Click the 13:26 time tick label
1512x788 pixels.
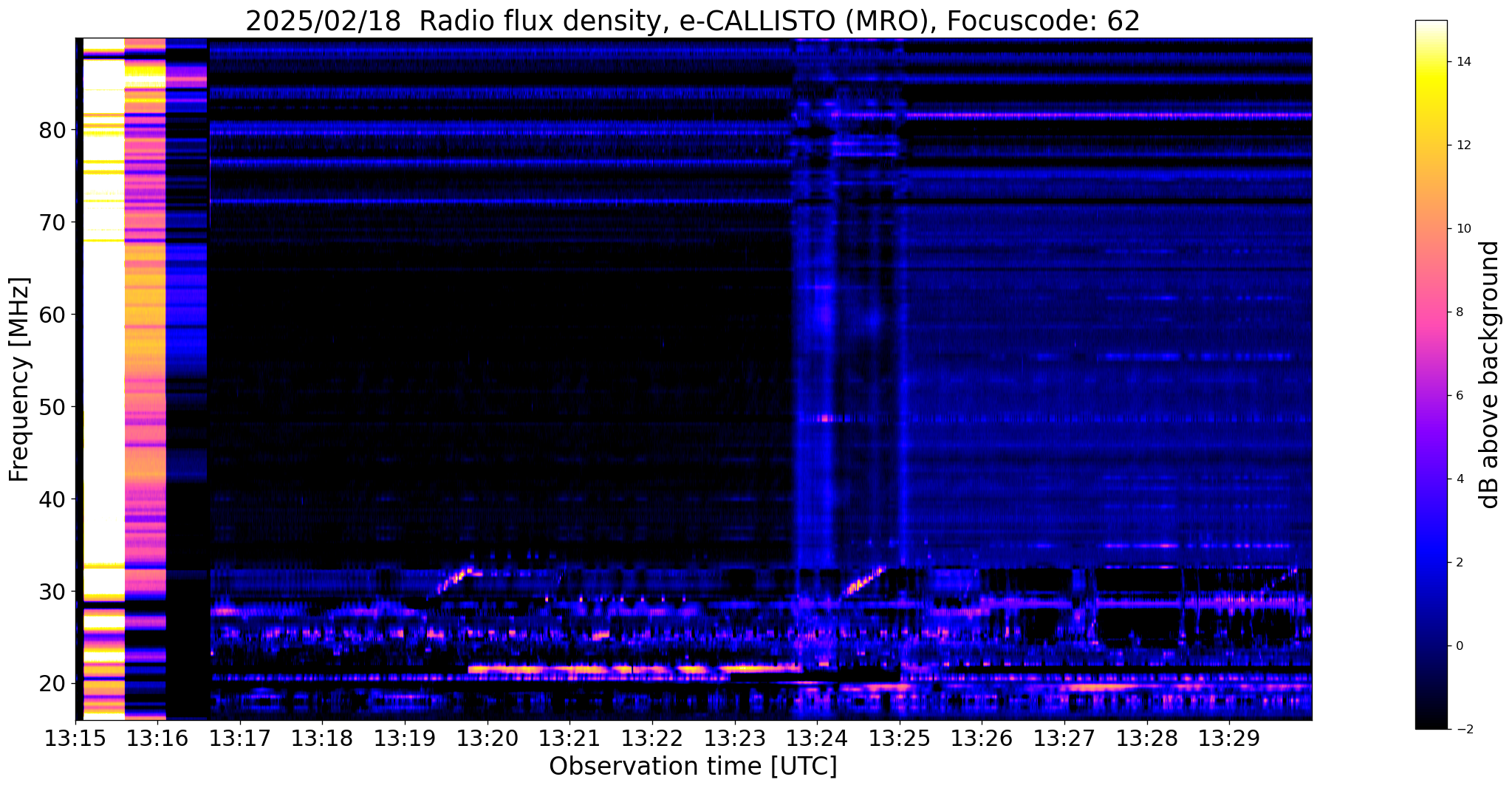pos(982,739)
